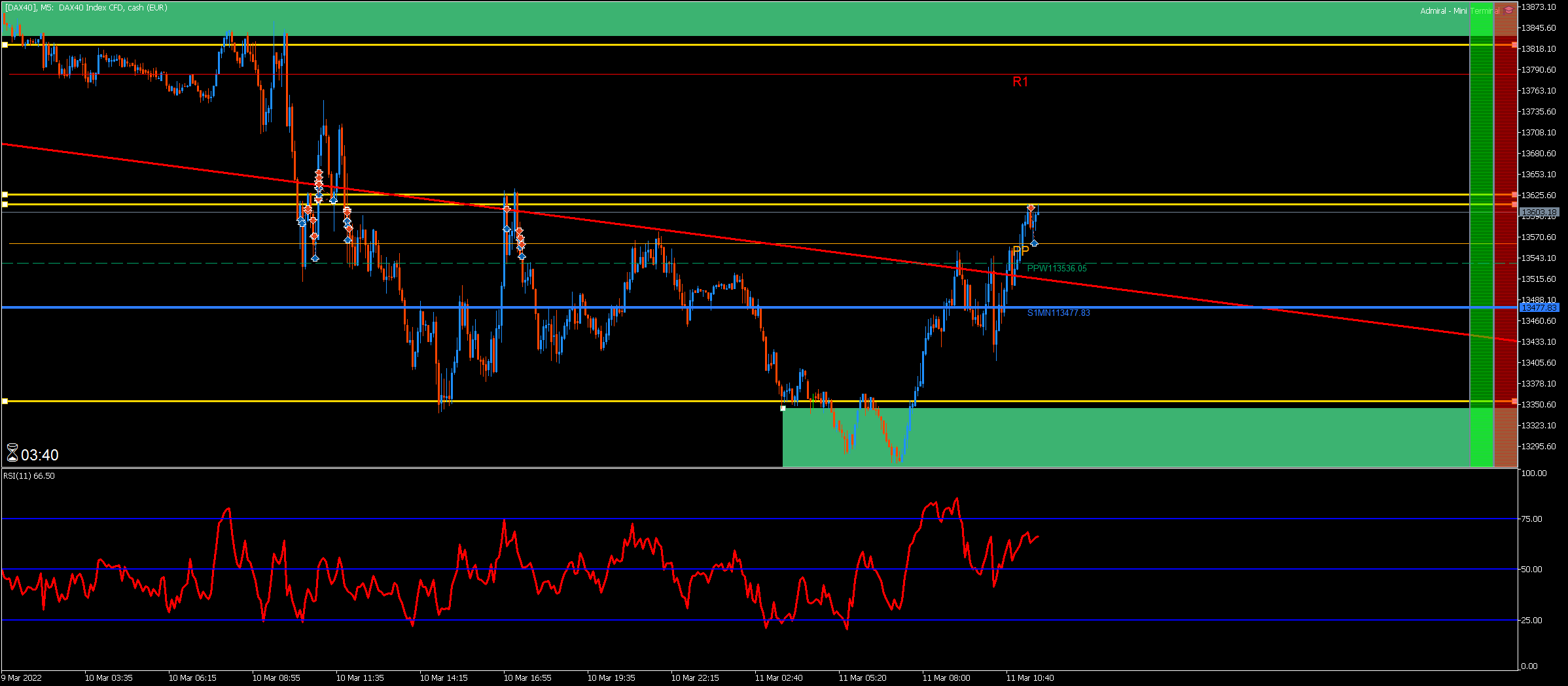Screen dimensions: 1568x686
Task: Click the blue "S1MN113477.83" label
Action: 1059,313
